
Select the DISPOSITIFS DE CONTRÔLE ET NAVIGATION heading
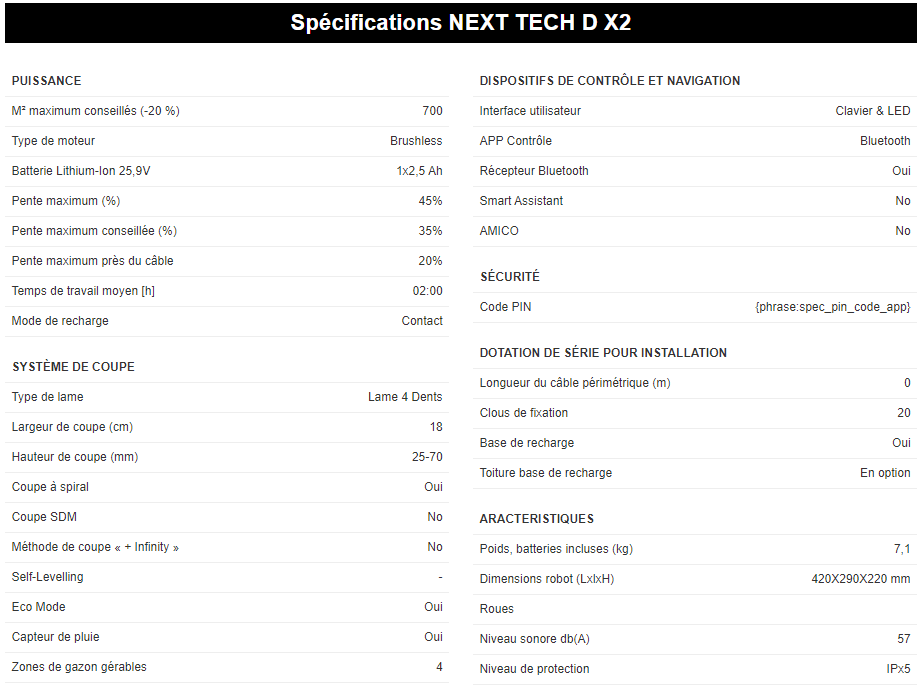click(610, 81)
